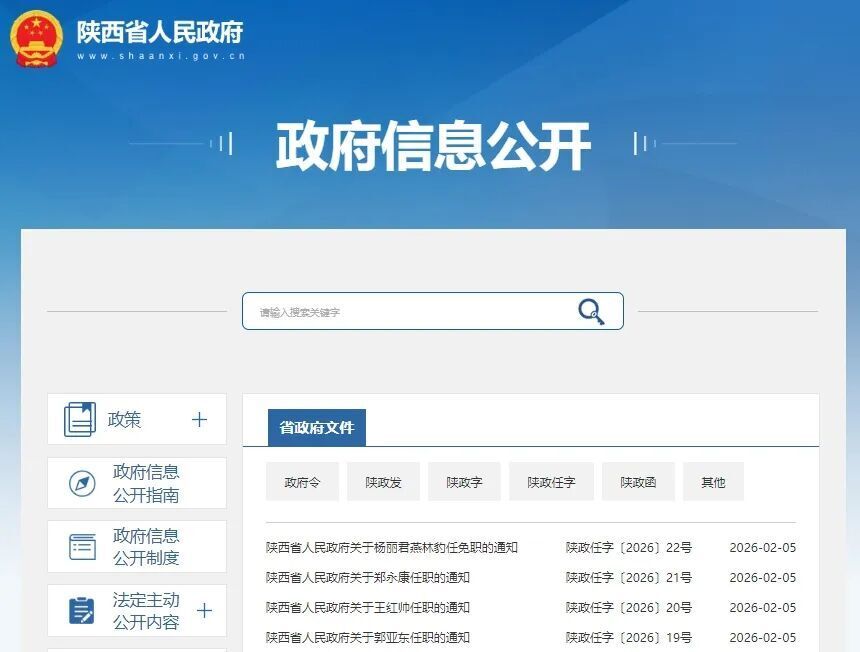
Task: Click the national emblem logo
Action: (37, 38)
